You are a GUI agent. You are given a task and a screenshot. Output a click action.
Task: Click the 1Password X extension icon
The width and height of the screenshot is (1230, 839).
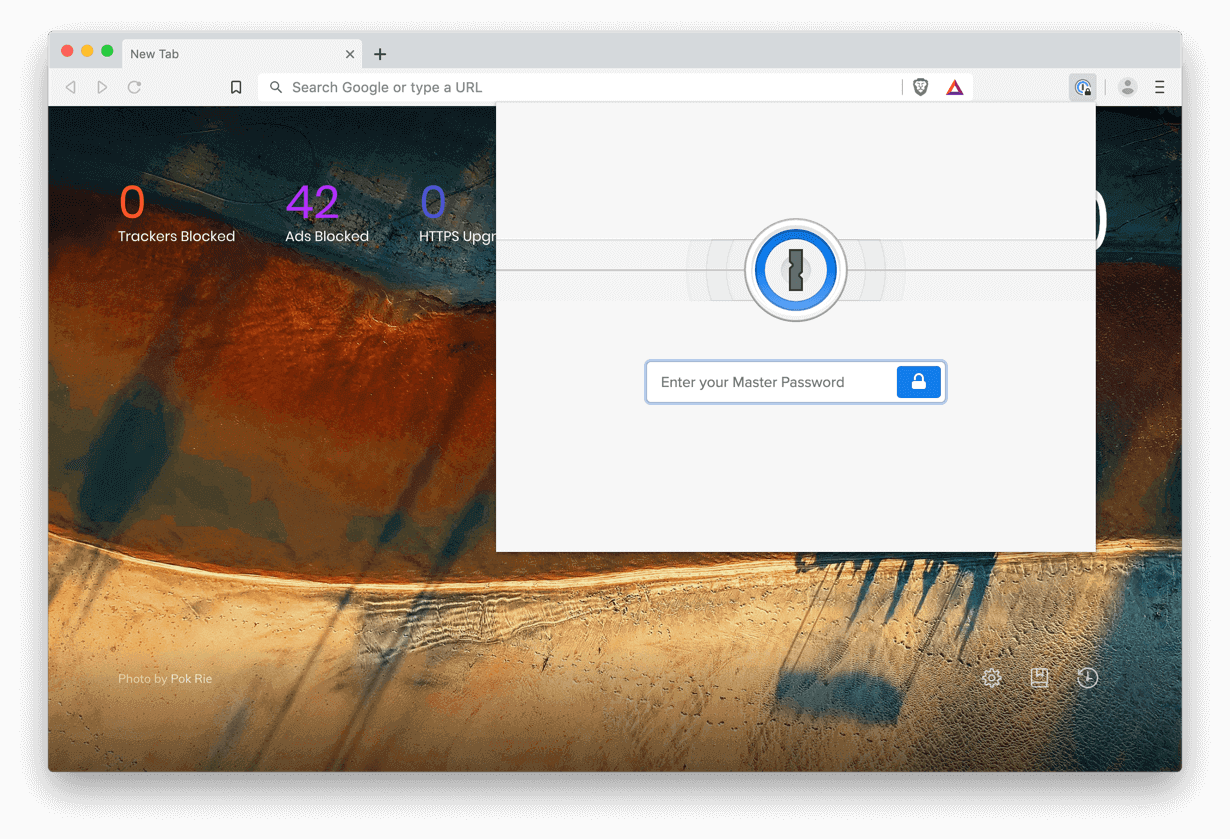click(1083, 87)
